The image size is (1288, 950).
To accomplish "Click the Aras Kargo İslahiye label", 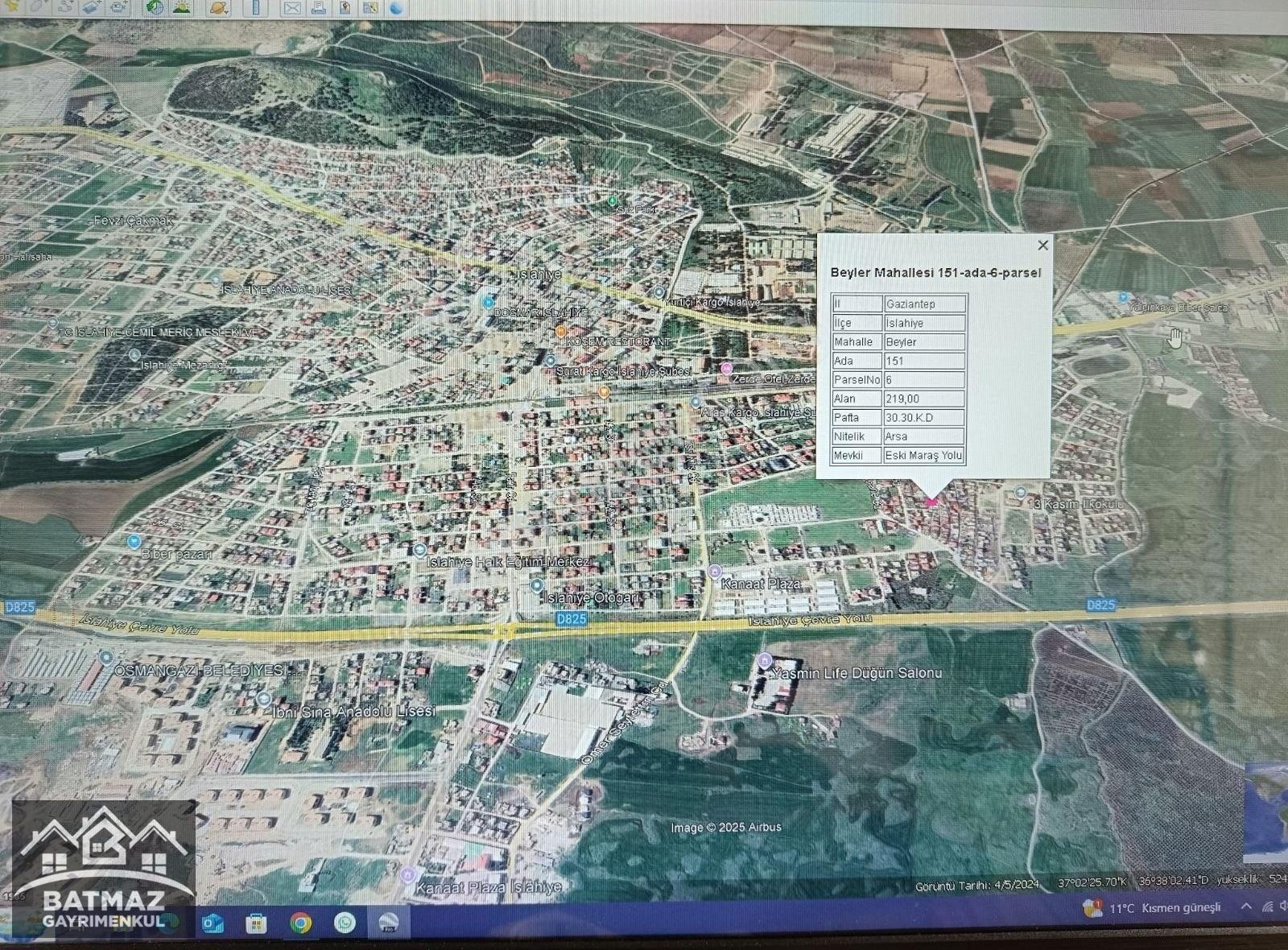I will coord(757,412).
